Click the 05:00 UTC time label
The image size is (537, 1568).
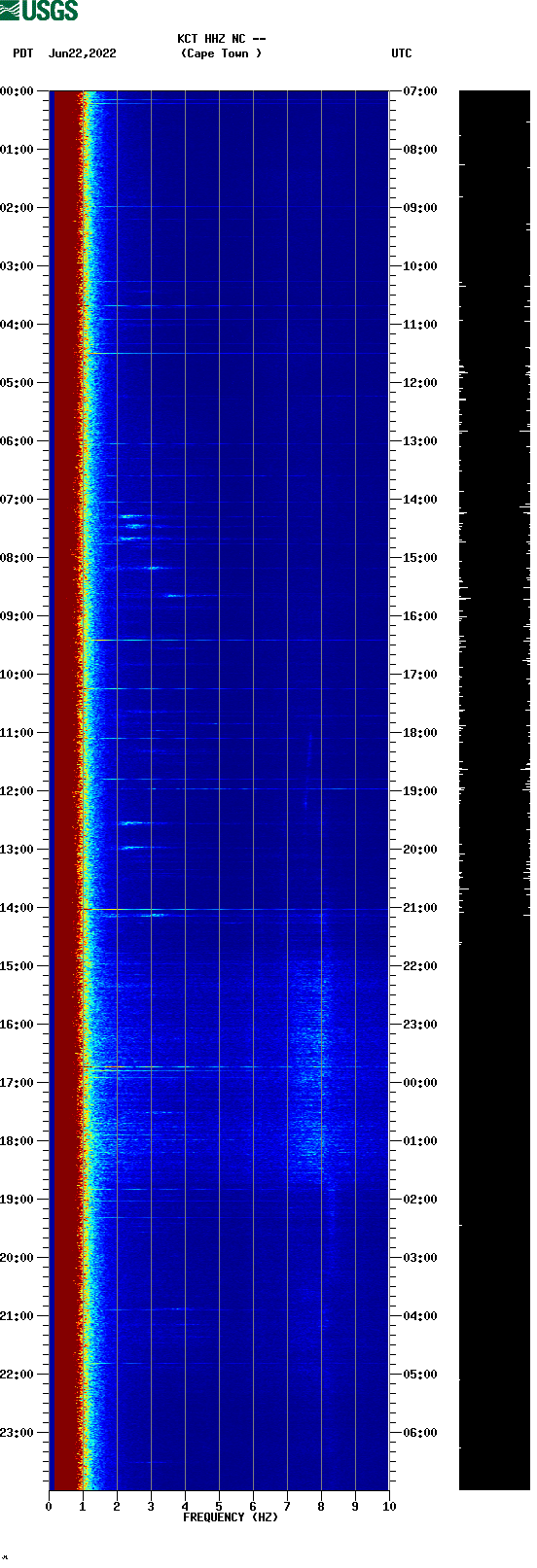tap(420, 1375)
